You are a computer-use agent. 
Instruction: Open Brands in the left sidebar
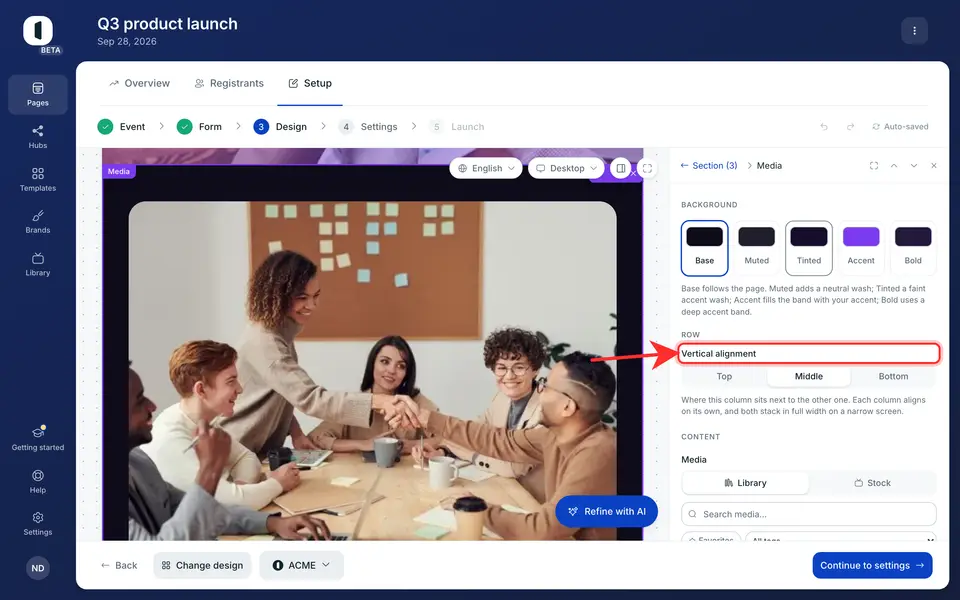point(38,222)
